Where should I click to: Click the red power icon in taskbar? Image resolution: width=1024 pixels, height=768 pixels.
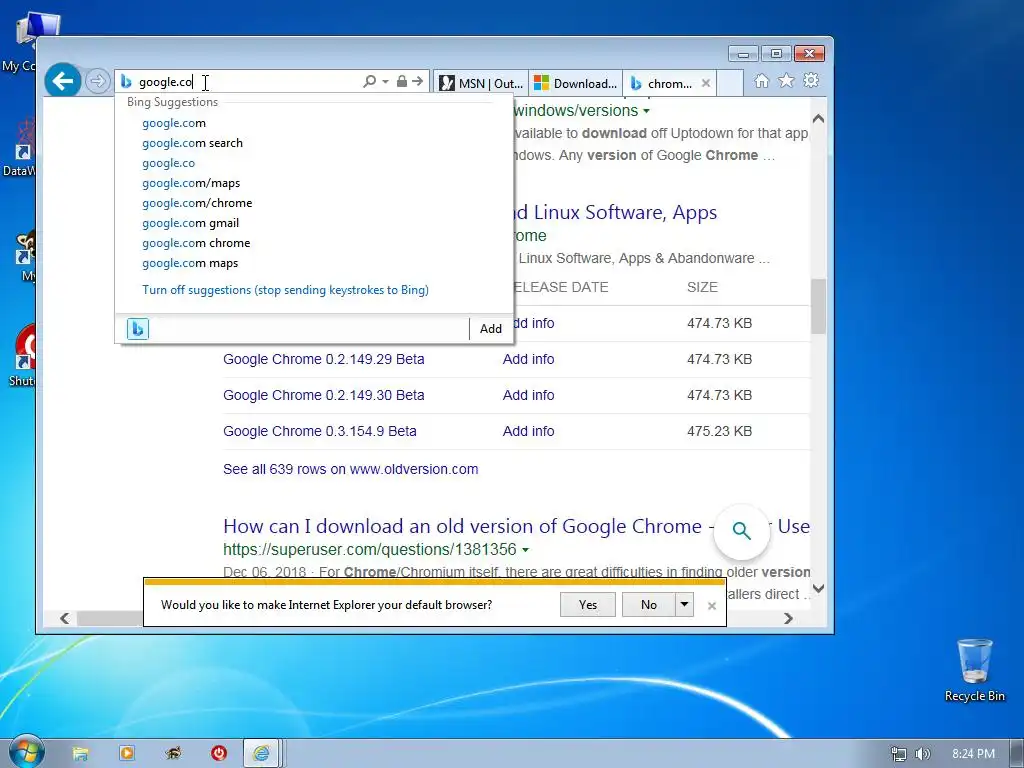tap(219, 754)
